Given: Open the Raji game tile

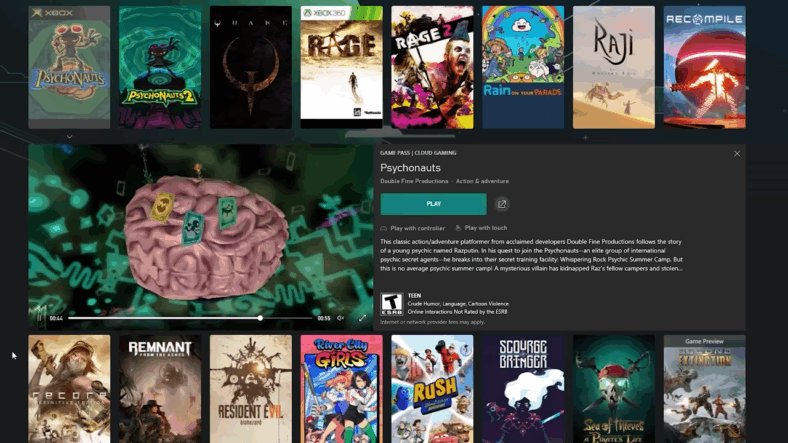Looking at the screenshot, I should point(614,67).
